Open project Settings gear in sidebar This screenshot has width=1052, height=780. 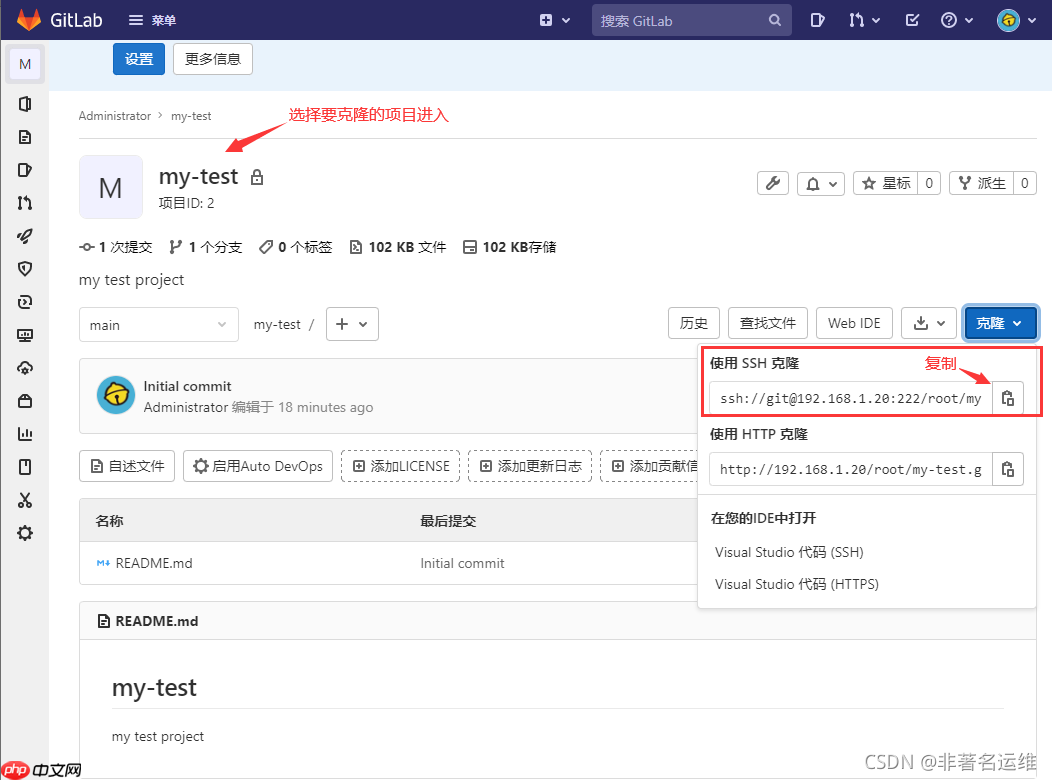[x=24, y=533]
